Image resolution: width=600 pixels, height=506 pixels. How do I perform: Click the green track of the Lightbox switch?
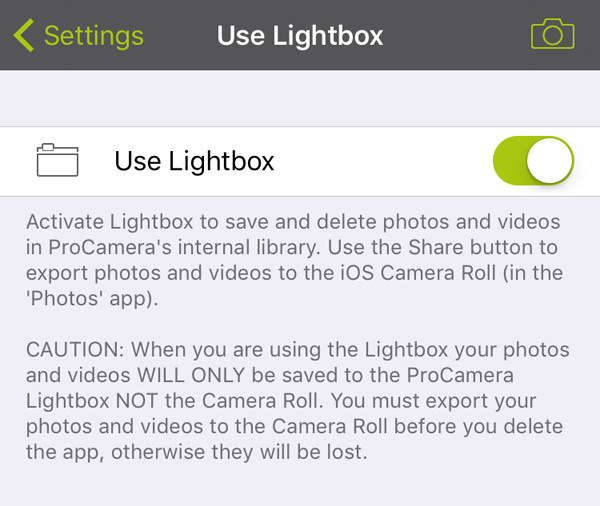click(x=510, y=161)
